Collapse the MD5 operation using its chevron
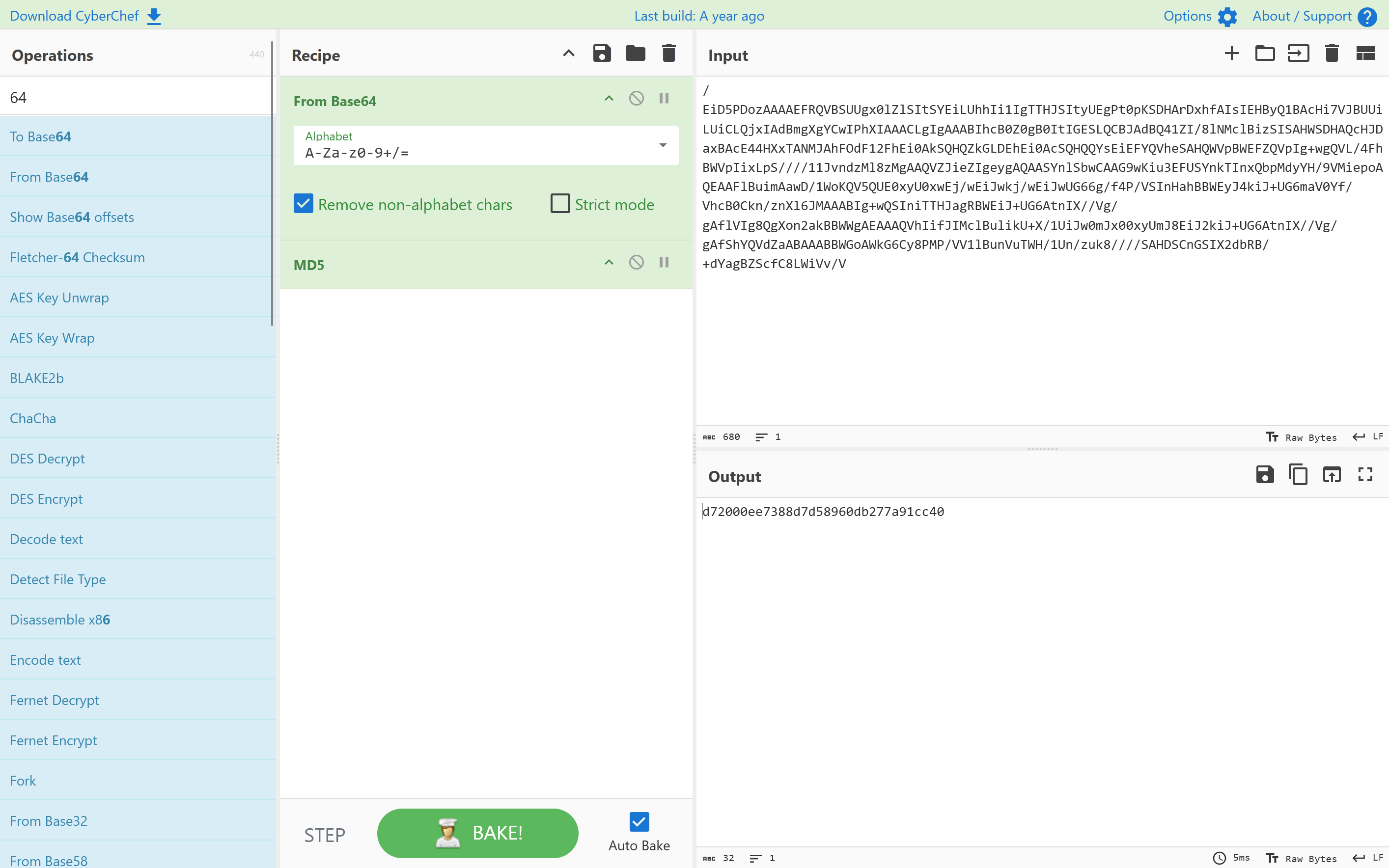The image size is (1389, 868). (x=609, y=262)
